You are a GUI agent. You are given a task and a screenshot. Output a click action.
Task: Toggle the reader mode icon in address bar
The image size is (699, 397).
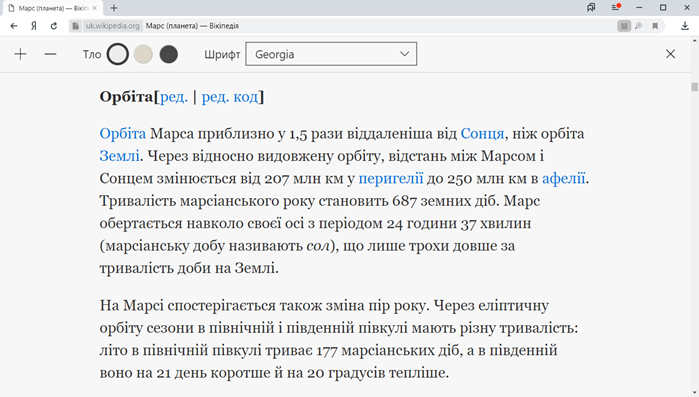coord(624,26)
